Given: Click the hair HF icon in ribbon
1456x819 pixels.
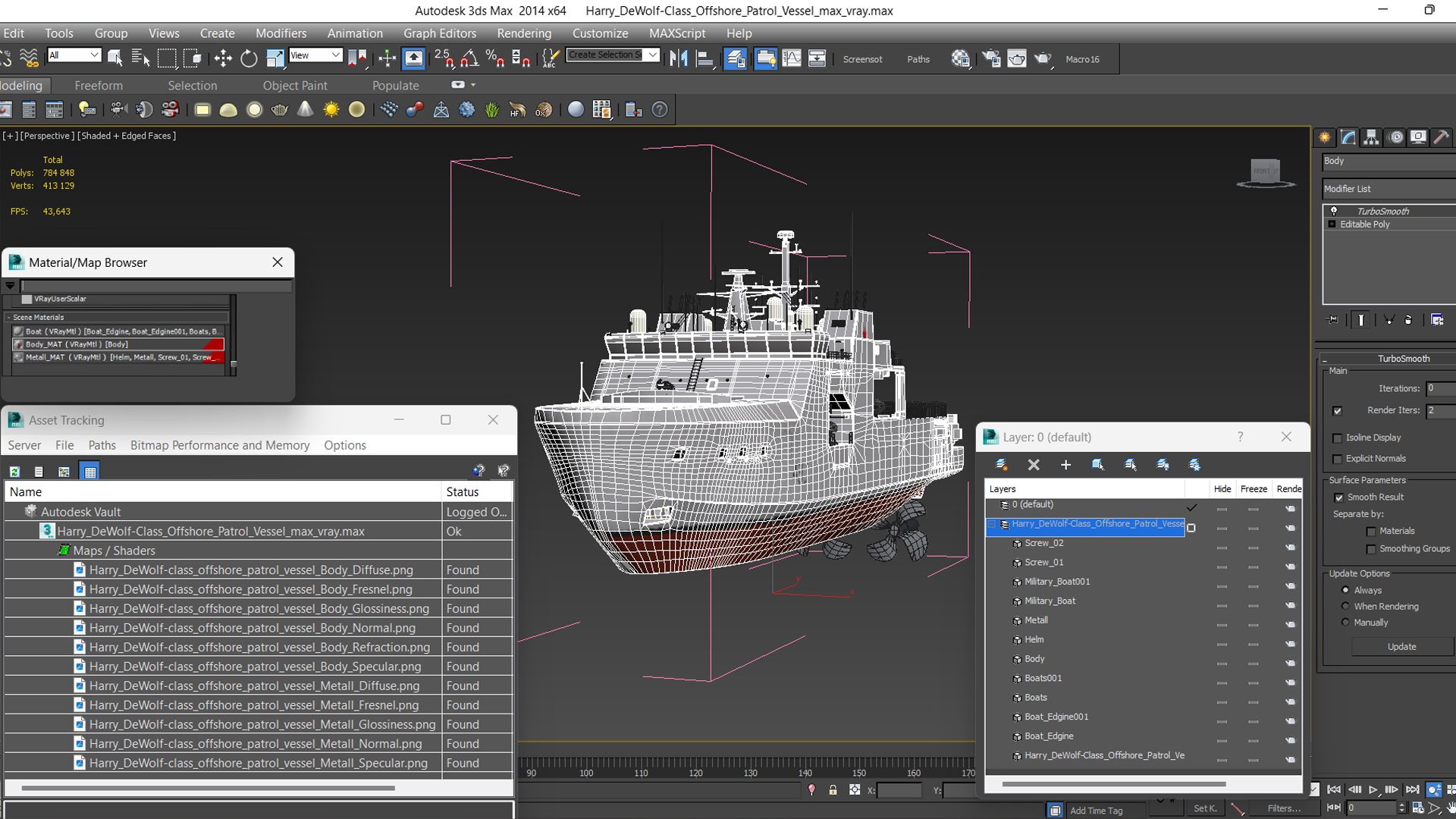Looking at the screenshot, I should [x=517, y=109].
